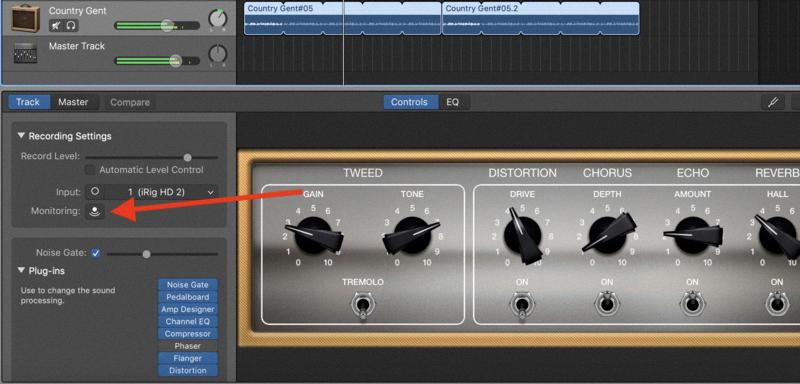Adjust the Record Level slider
The height and width of the screenshot is (384, 800).
tap(187, 157)
